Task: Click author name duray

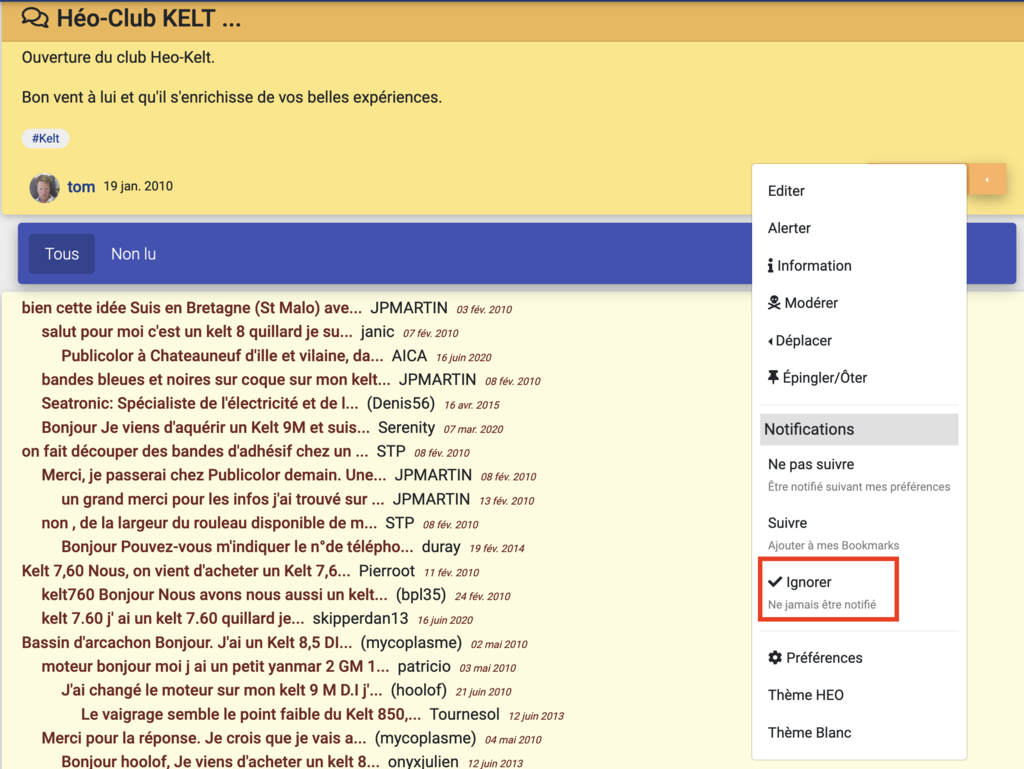Action: pyautogui.click(x=441, y=547)
